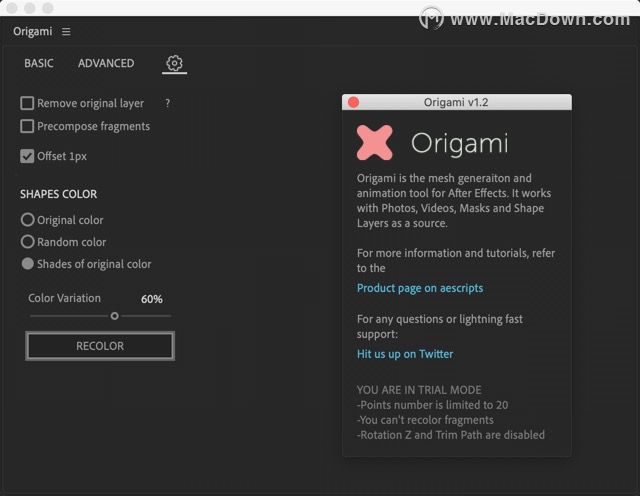Click the large Origami heading in about window

pos(460,144)
